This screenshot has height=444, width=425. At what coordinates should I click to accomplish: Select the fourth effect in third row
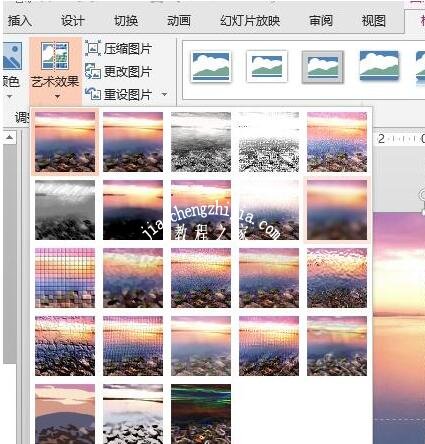point(269,278)
